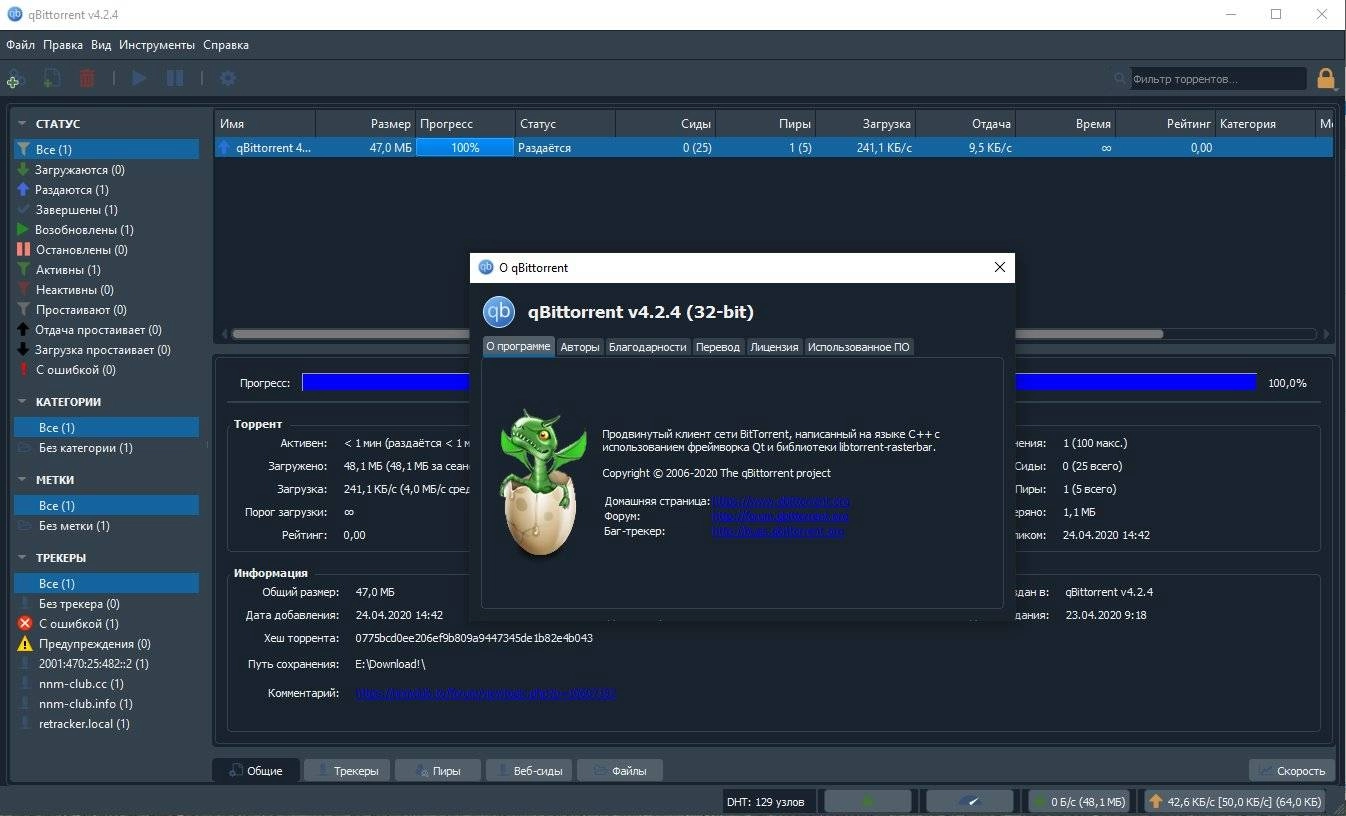The image size is (1346, 816).
Task: Click the torrent list horizontal scrollbar
Action: pos(697,334)
